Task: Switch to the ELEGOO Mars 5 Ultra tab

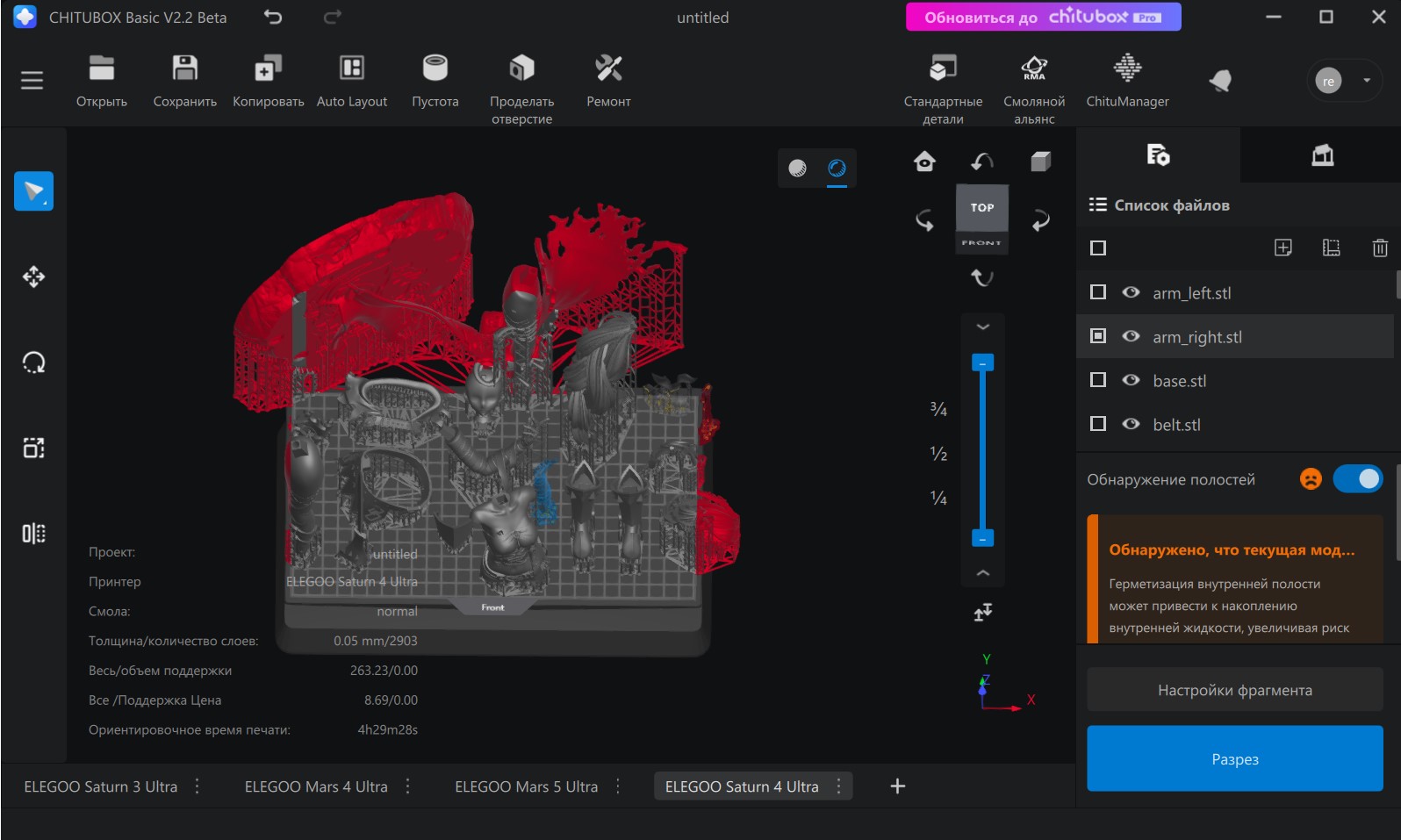Action: (x=526, y=786)
